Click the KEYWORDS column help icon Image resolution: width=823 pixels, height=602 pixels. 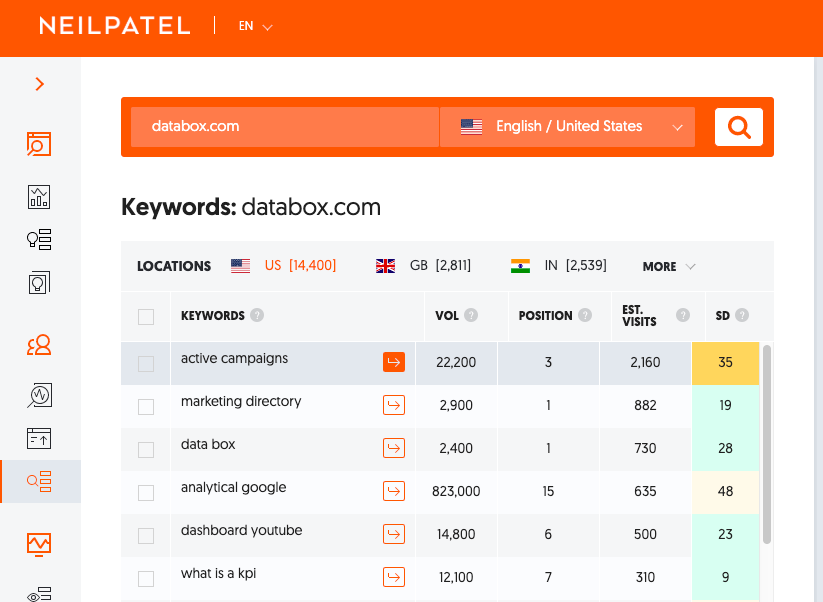tap(257, 315)
